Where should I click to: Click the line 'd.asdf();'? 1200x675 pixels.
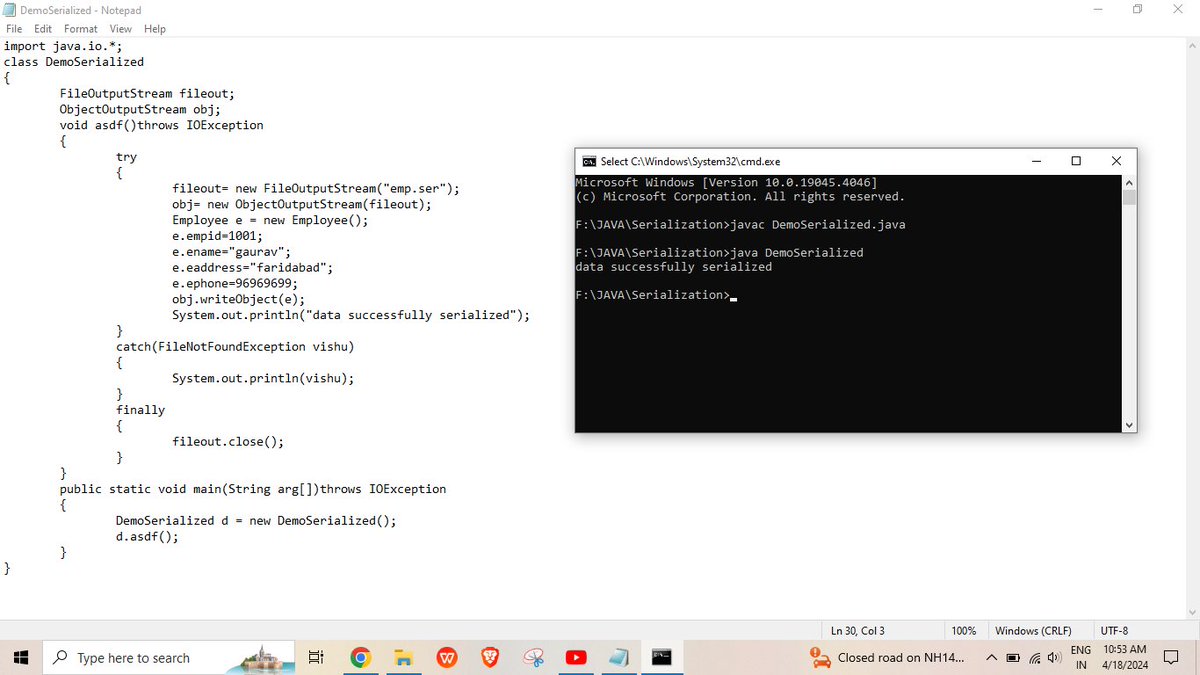tap(148, 536)
